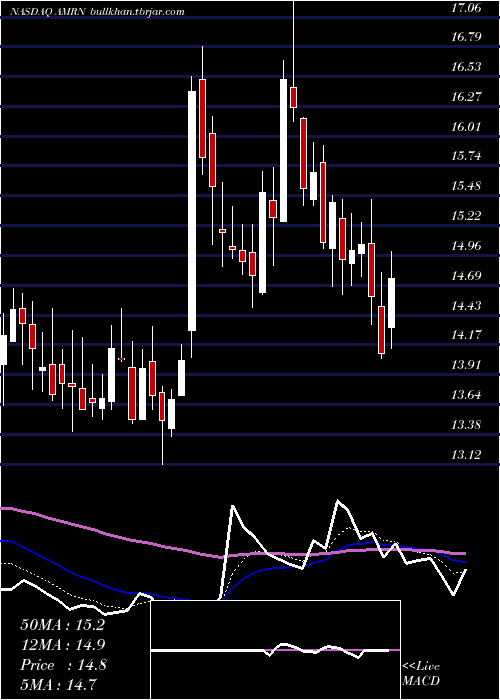The image size is (500, 700).
Task: Click the 14.17 price axis label
Action: tap(467, 335)
